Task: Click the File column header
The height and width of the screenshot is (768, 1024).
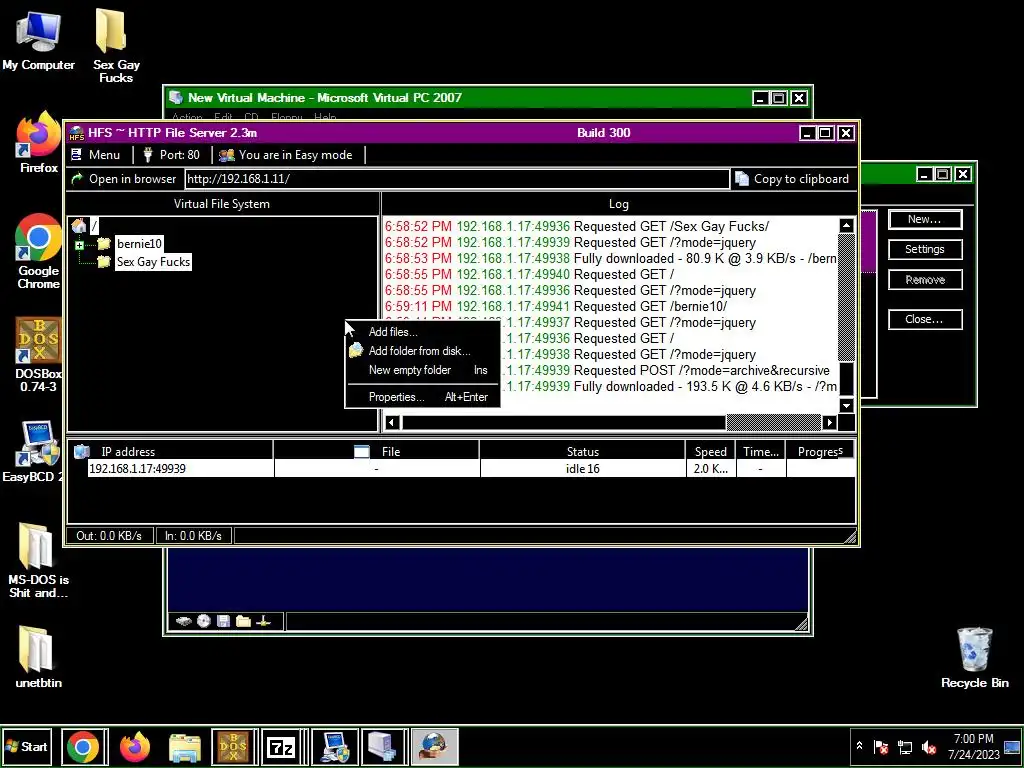Action: (376, 451)
